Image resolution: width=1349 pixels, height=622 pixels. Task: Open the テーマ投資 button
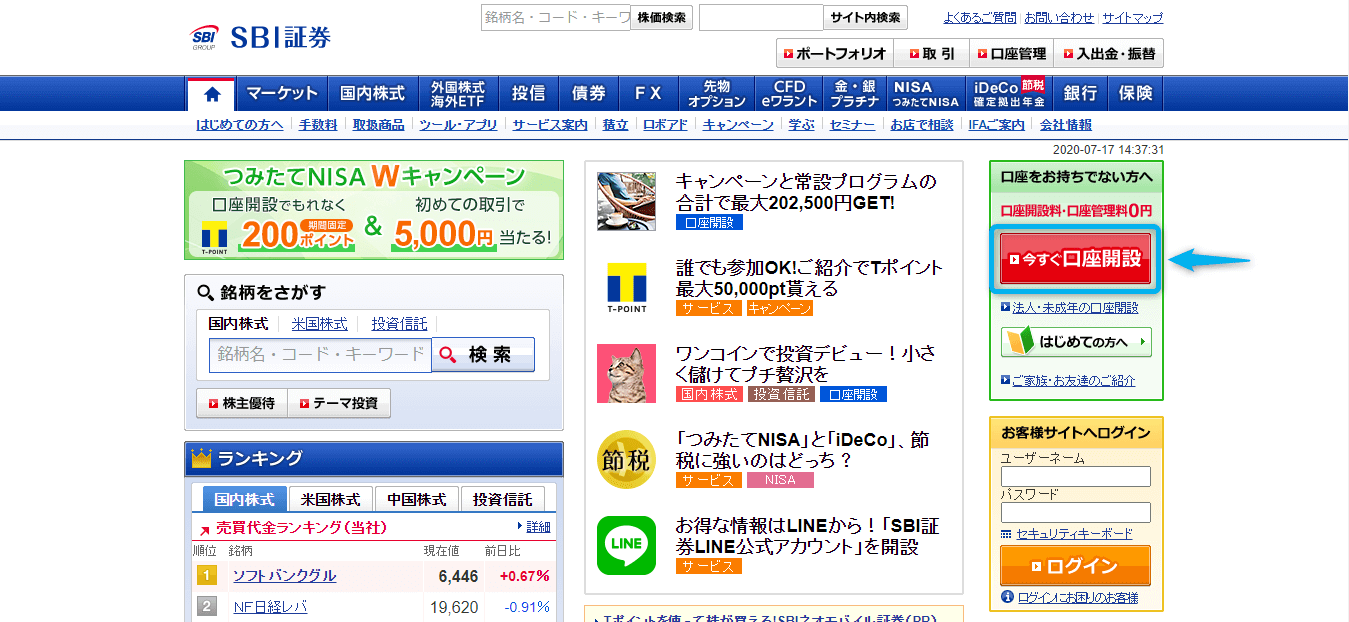tap(339, 403)
